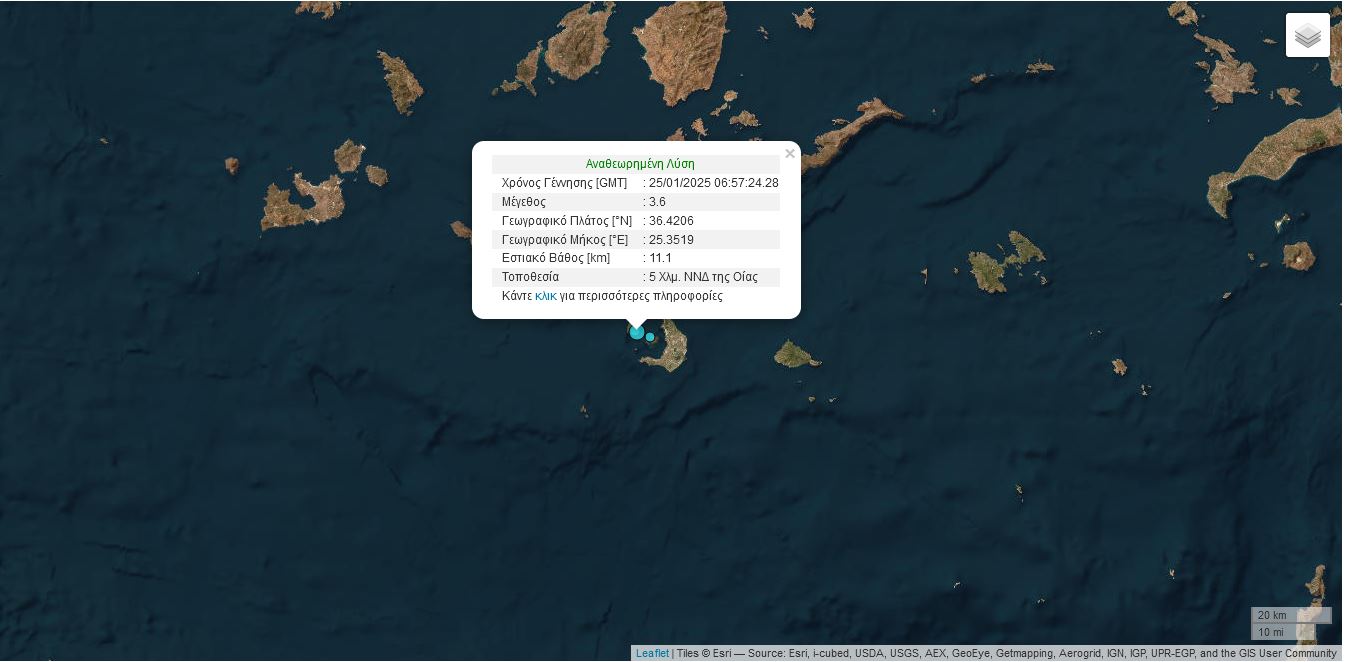Screen dimensions: 1352x662
Task: Close the earthquake info popup
Action: [790, 154]
